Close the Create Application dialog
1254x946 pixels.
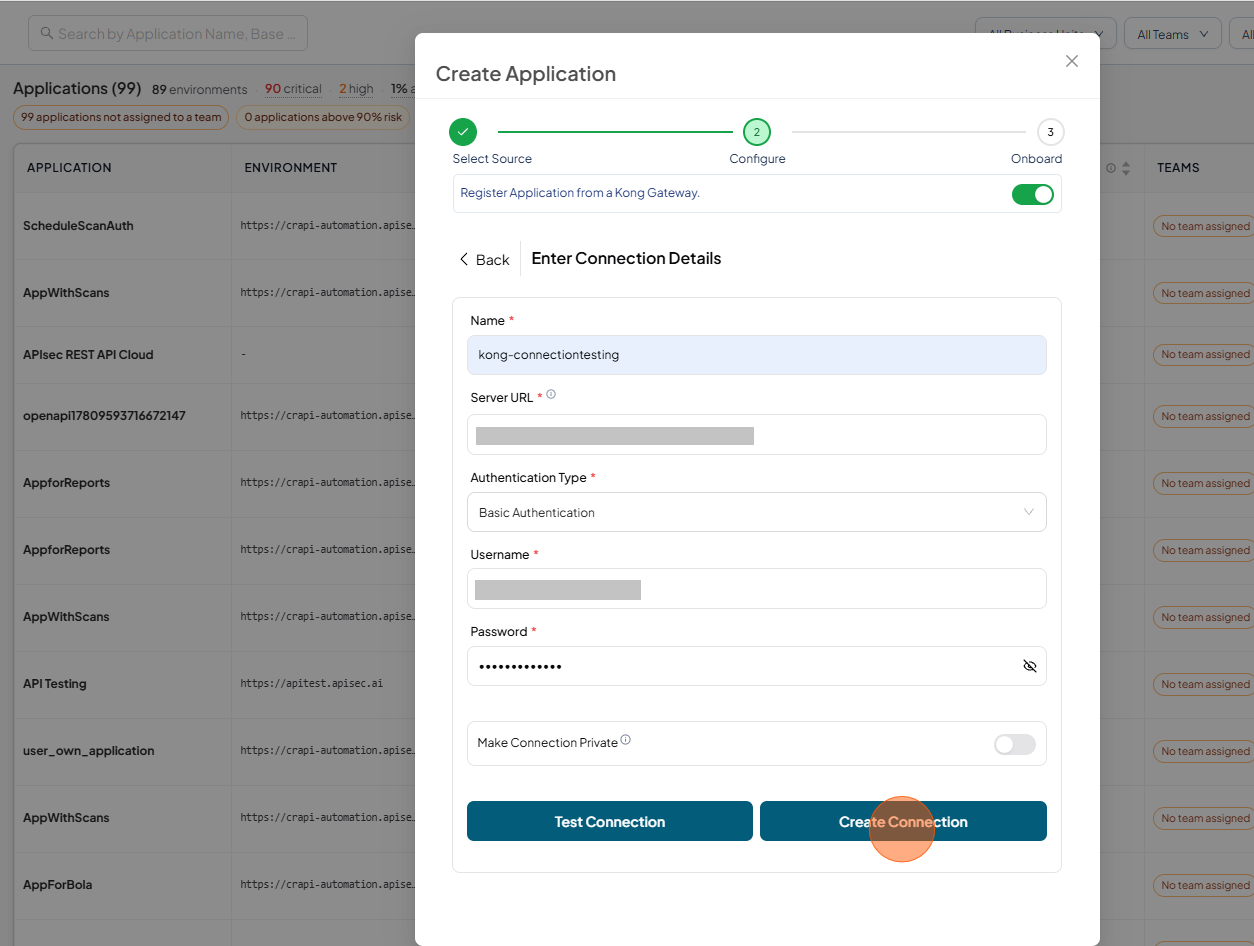[1072, 61]
